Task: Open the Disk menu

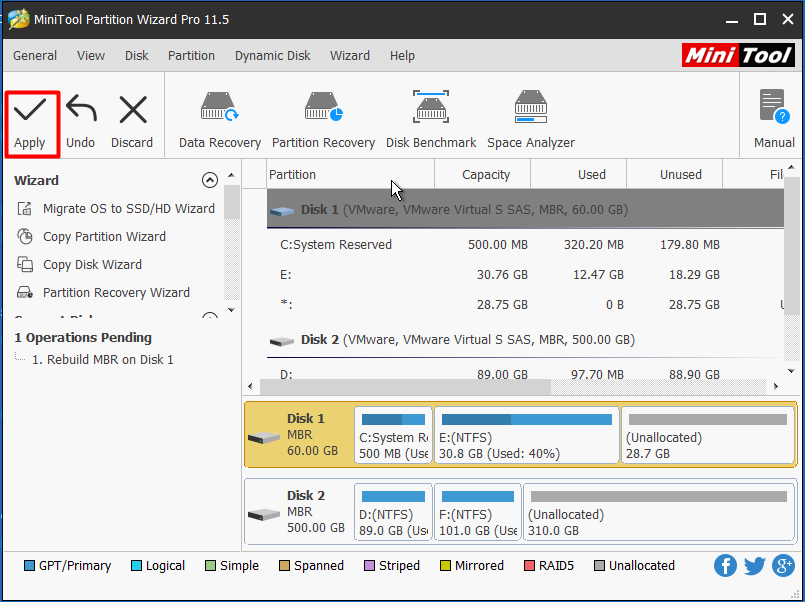Action: (x=137, y=55)
